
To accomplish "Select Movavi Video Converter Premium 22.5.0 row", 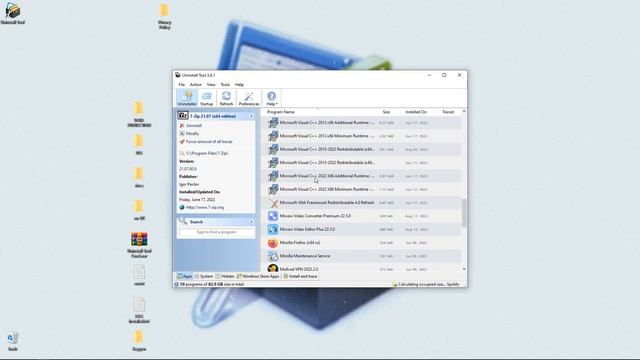I will [362, 216].
